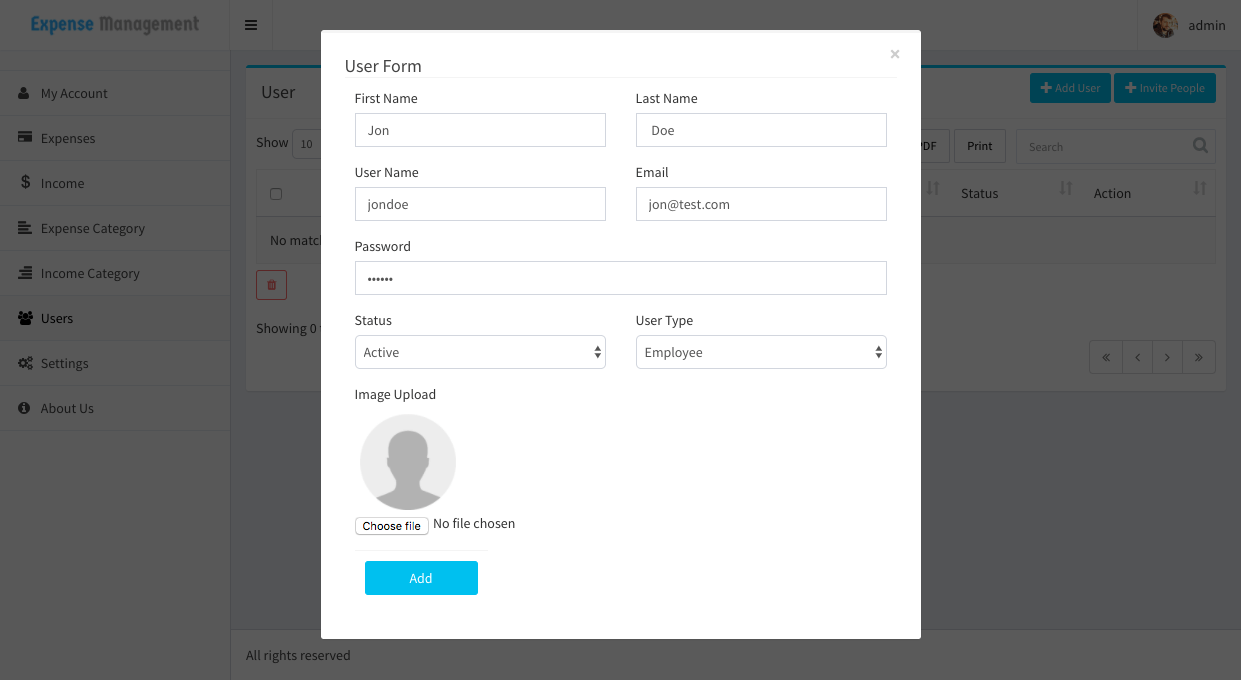This screenshot has width=1241, height=680.
Task: Sort by the Status column arrows
Action: [1066, 189]
